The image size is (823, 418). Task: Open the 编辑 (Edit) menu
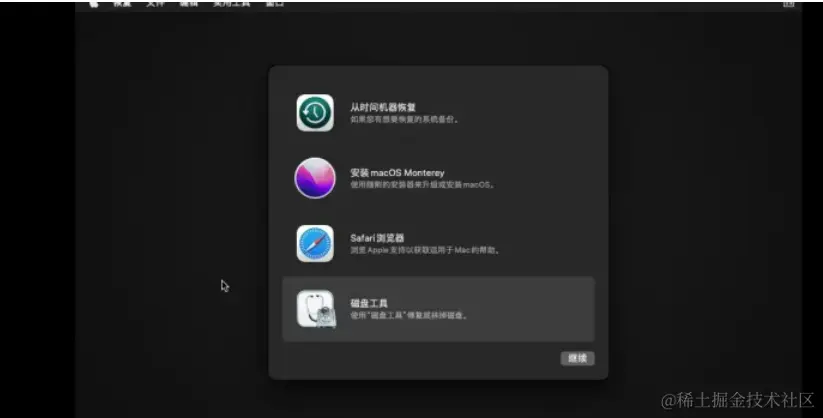(188, 4)
